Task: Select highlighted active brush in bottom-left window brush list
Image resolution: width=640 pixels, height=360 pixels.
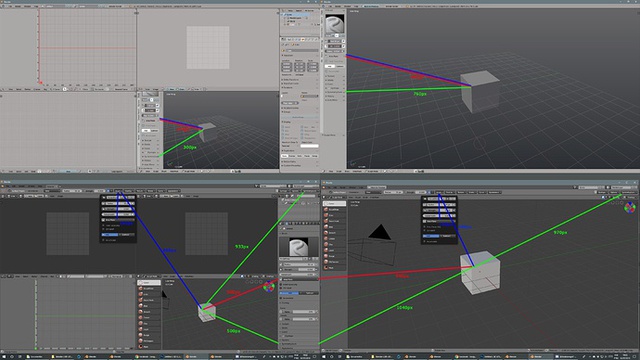Action: coord(149,282)
